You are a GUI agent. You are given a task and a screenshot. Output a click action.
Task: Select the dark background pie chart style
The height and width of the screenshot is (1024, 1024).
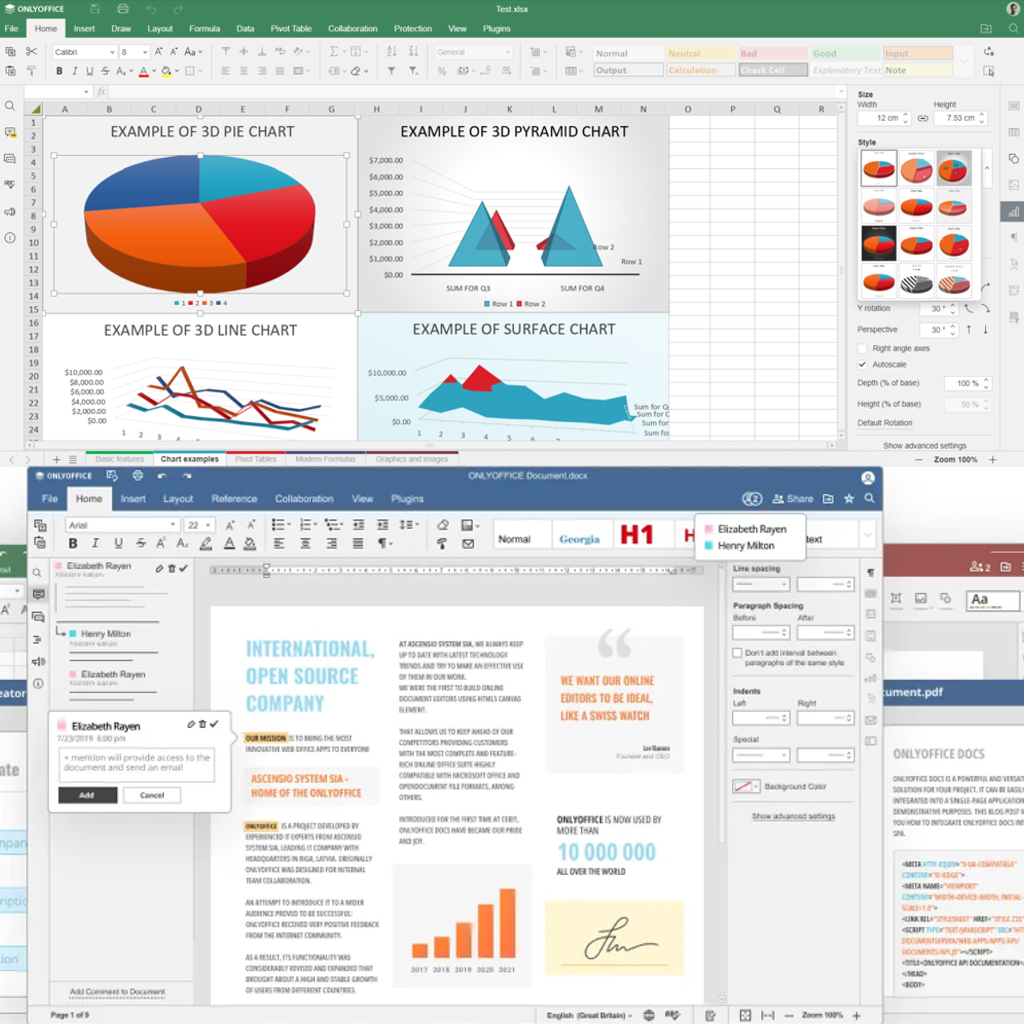click(x=879, y=242)
